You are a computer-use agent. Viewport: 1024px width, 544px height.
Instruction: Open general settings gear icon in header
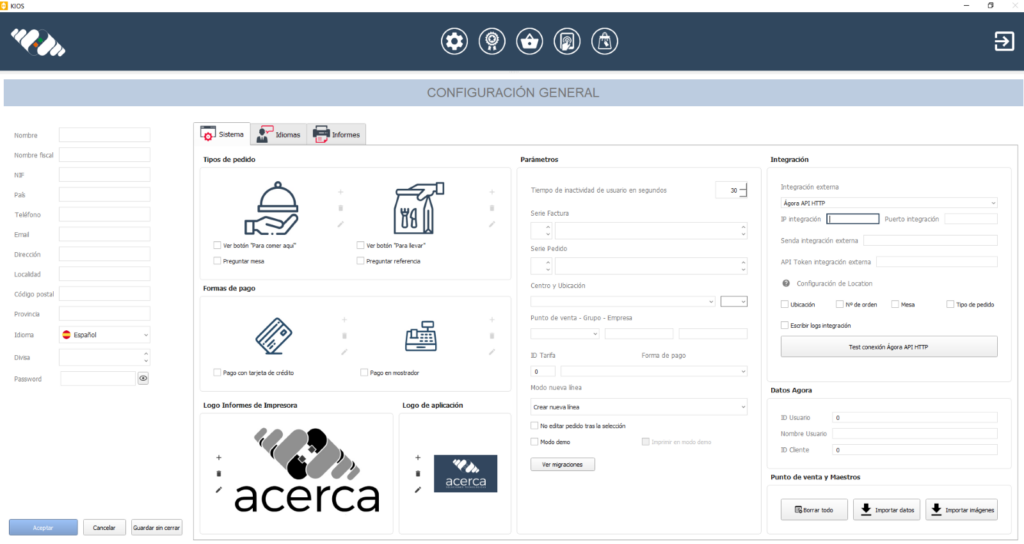pyautogui.click(x=454, y=42)
